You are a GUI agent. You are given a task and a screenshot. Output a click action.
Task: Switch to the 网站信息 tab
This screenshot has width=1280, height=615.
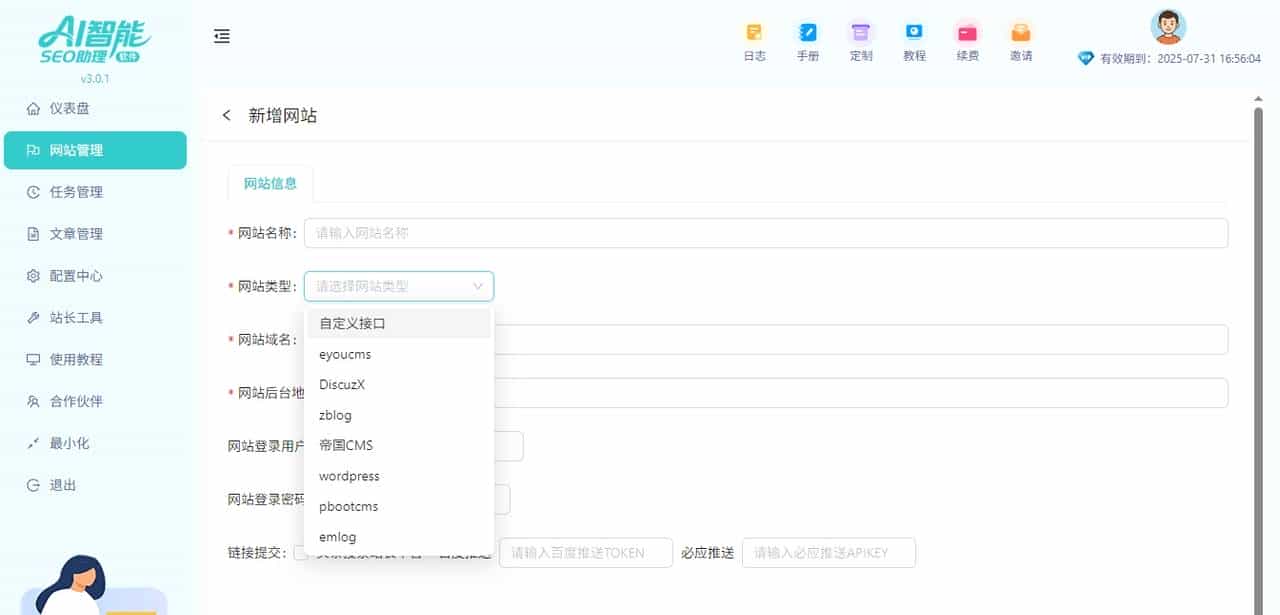click(269, 183)
